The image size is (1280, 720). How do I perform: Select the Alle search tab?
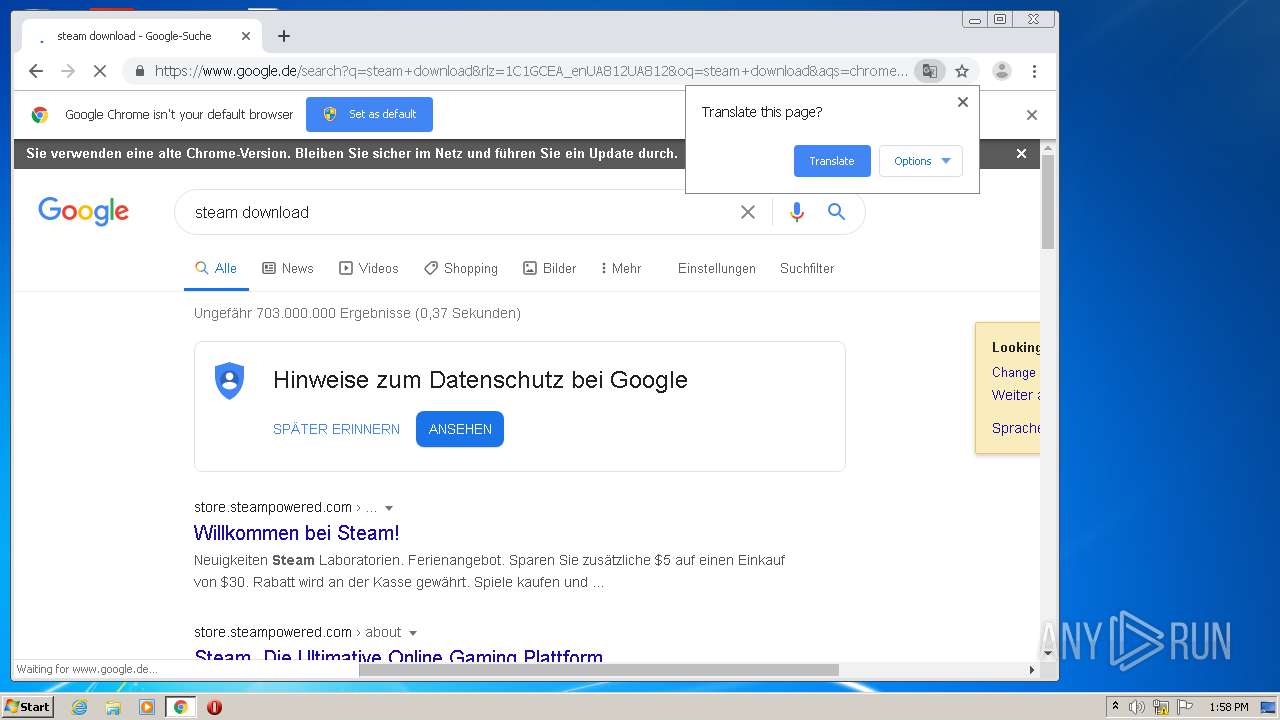click(216, 268)
